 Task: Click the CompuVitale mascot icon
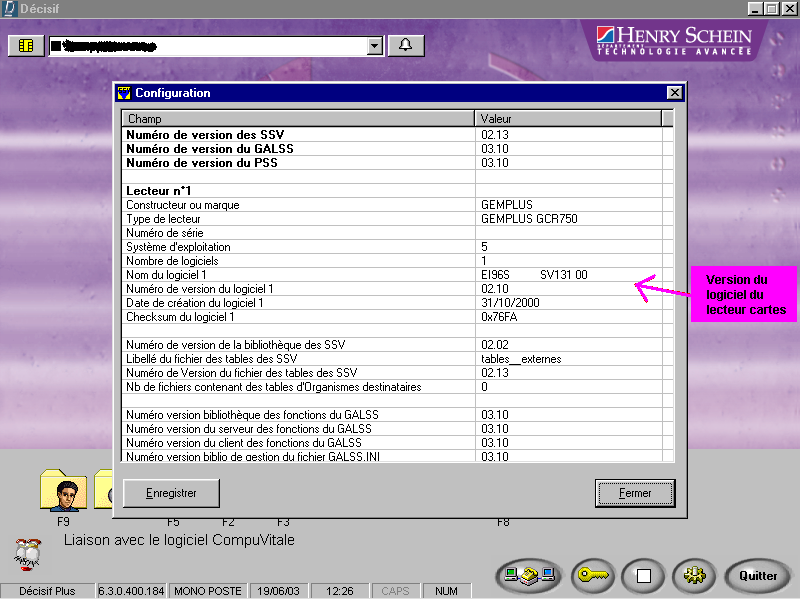coord(27,551)
